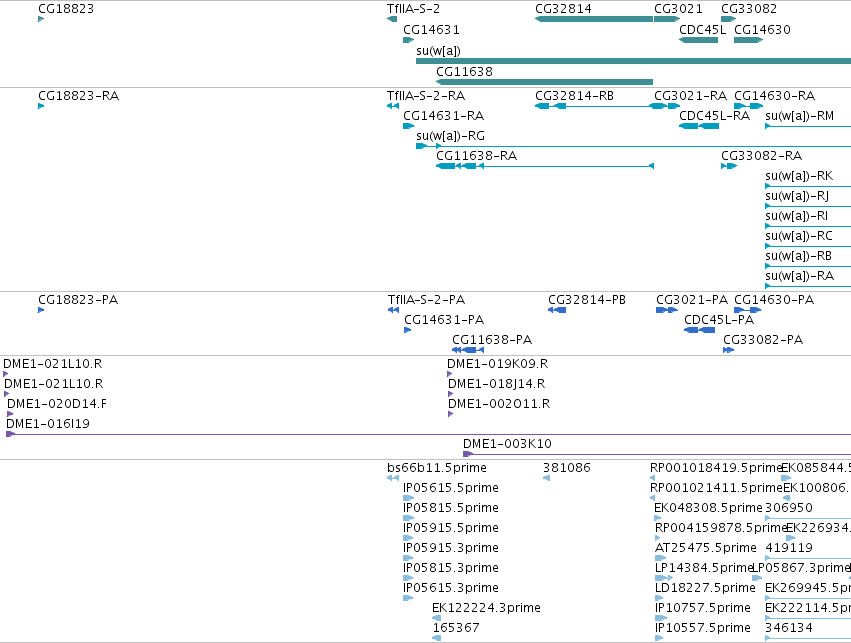The width and height of the screenshot is (851, 643).
Task: Select the su(w[a])-RC transcript label
Action: coord(799,236)
